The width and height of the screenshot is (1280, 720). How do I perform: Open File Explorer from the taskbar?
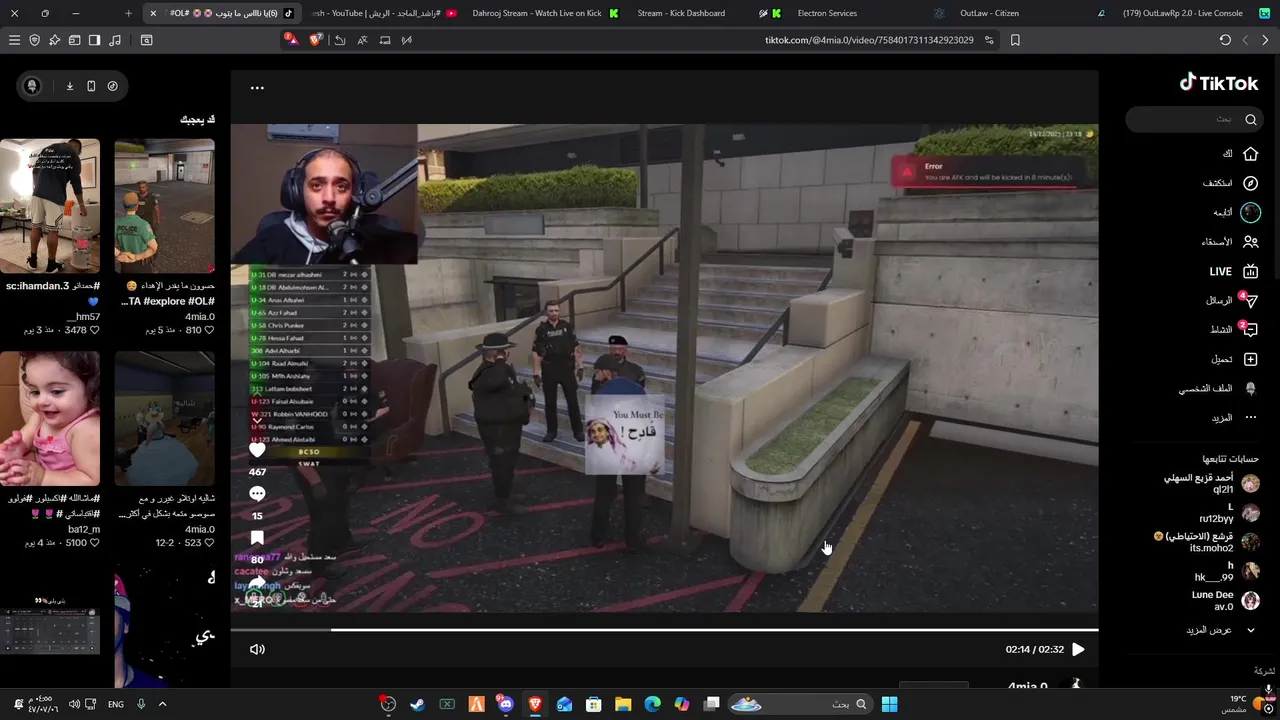[623, 704]
